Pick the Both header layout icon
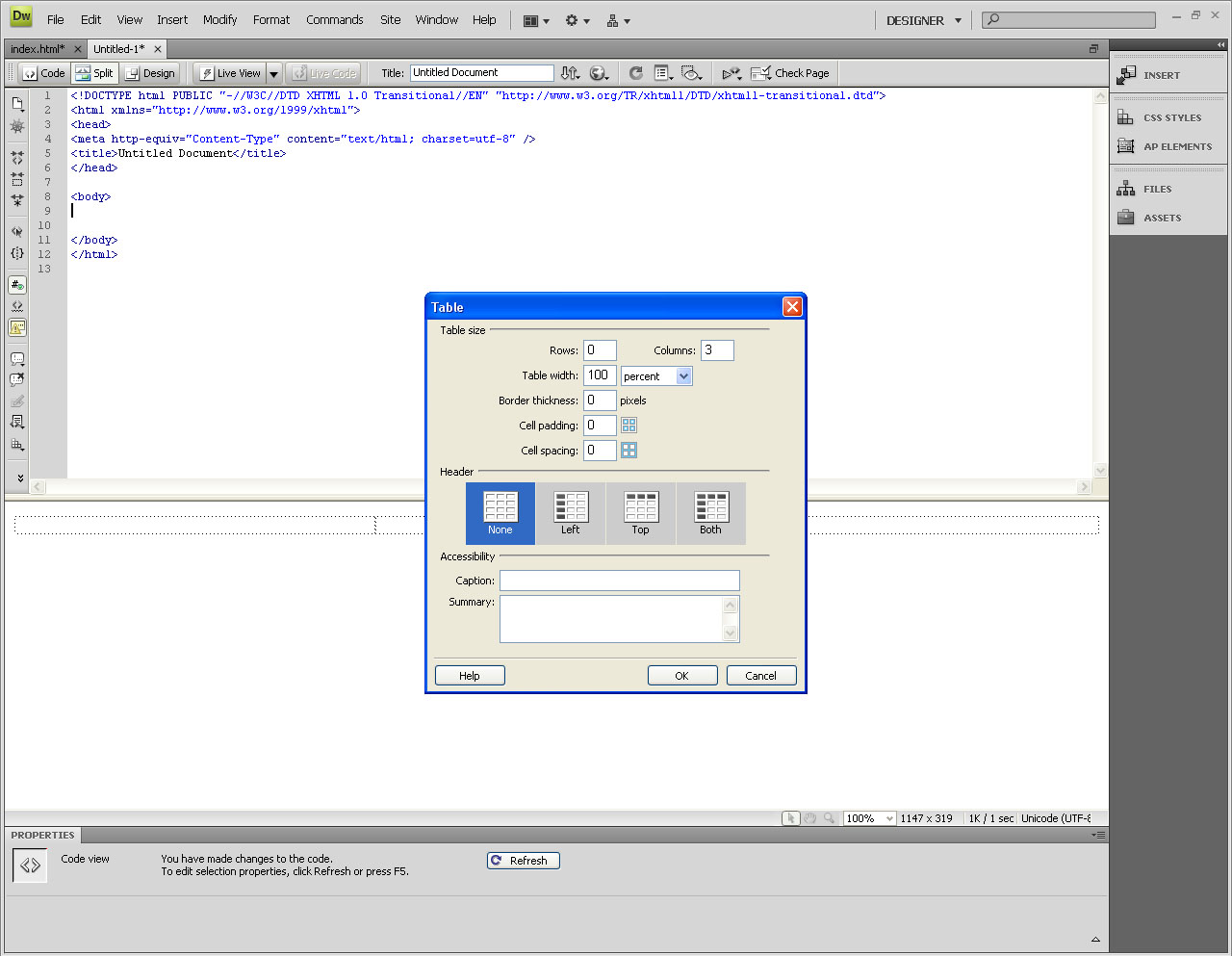 coord(711,506)
